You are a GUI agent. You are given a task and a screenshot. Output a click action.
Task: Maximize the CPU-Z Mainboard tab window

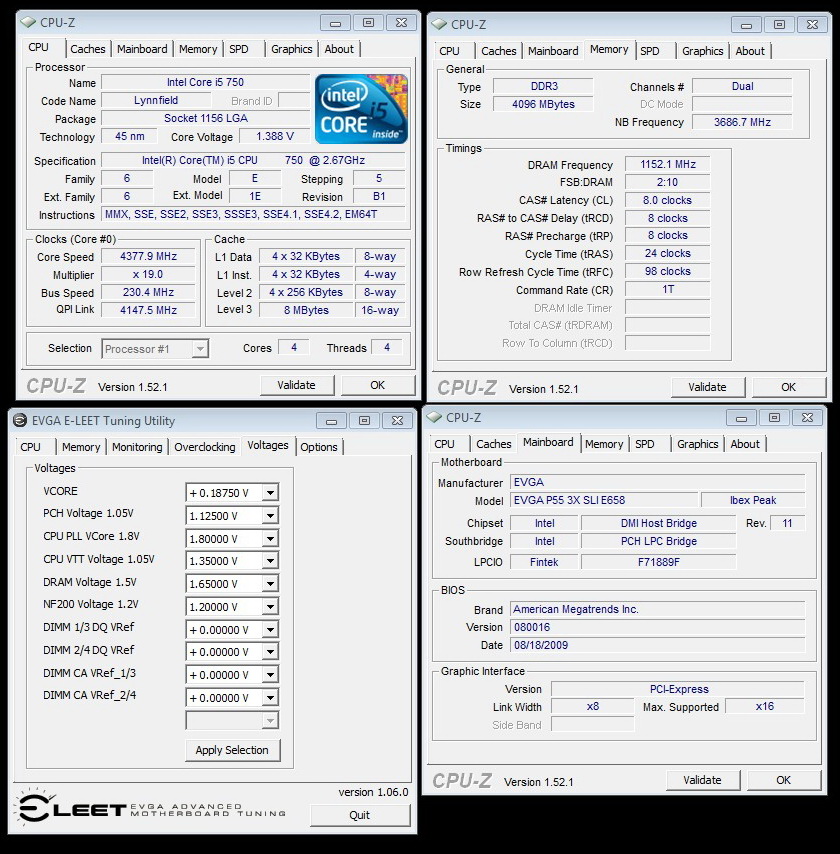pyautogui.click(x=774, y=418)
